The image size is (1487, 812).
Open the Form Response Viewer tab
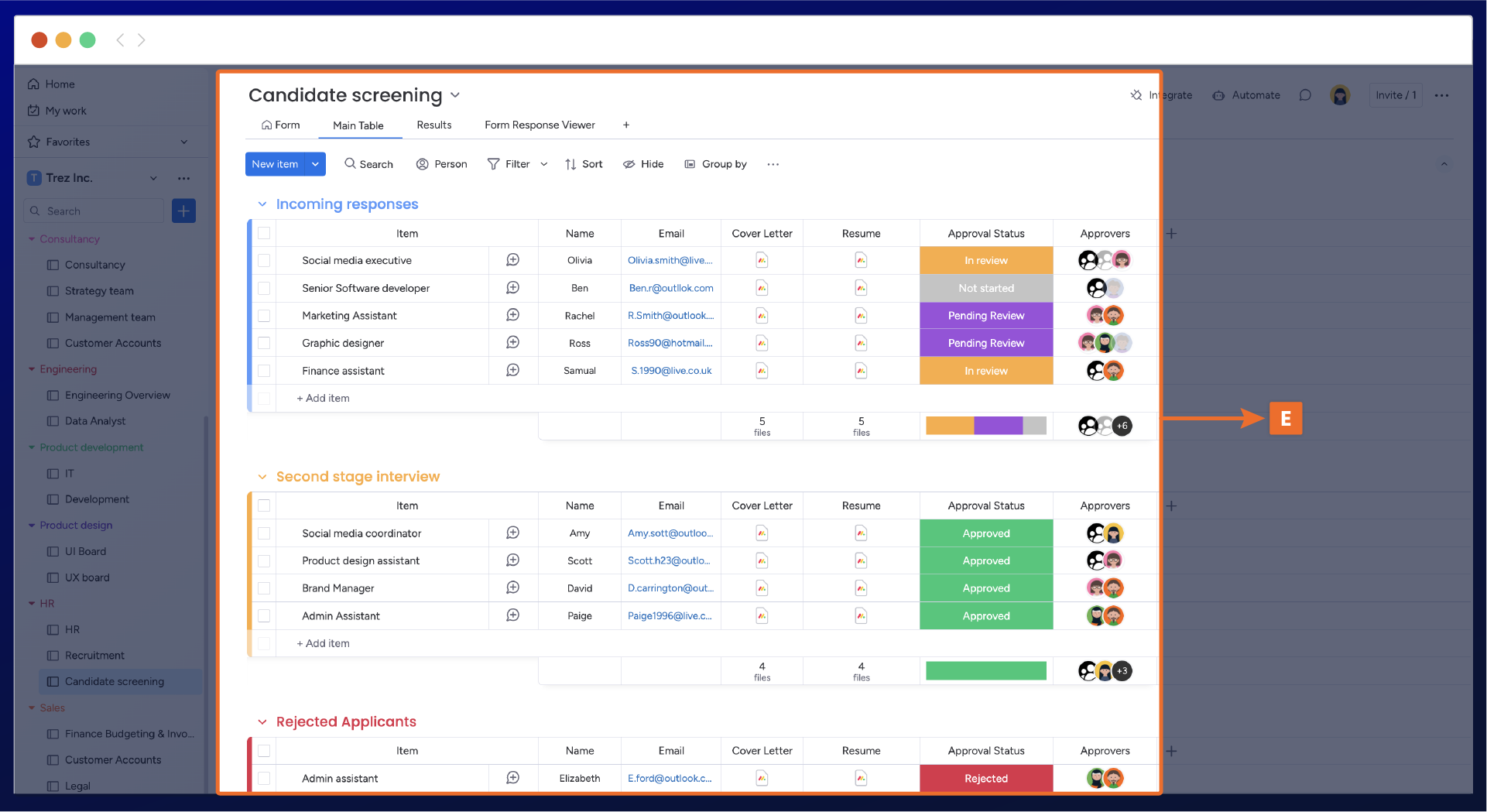click(x=540, y=125)
